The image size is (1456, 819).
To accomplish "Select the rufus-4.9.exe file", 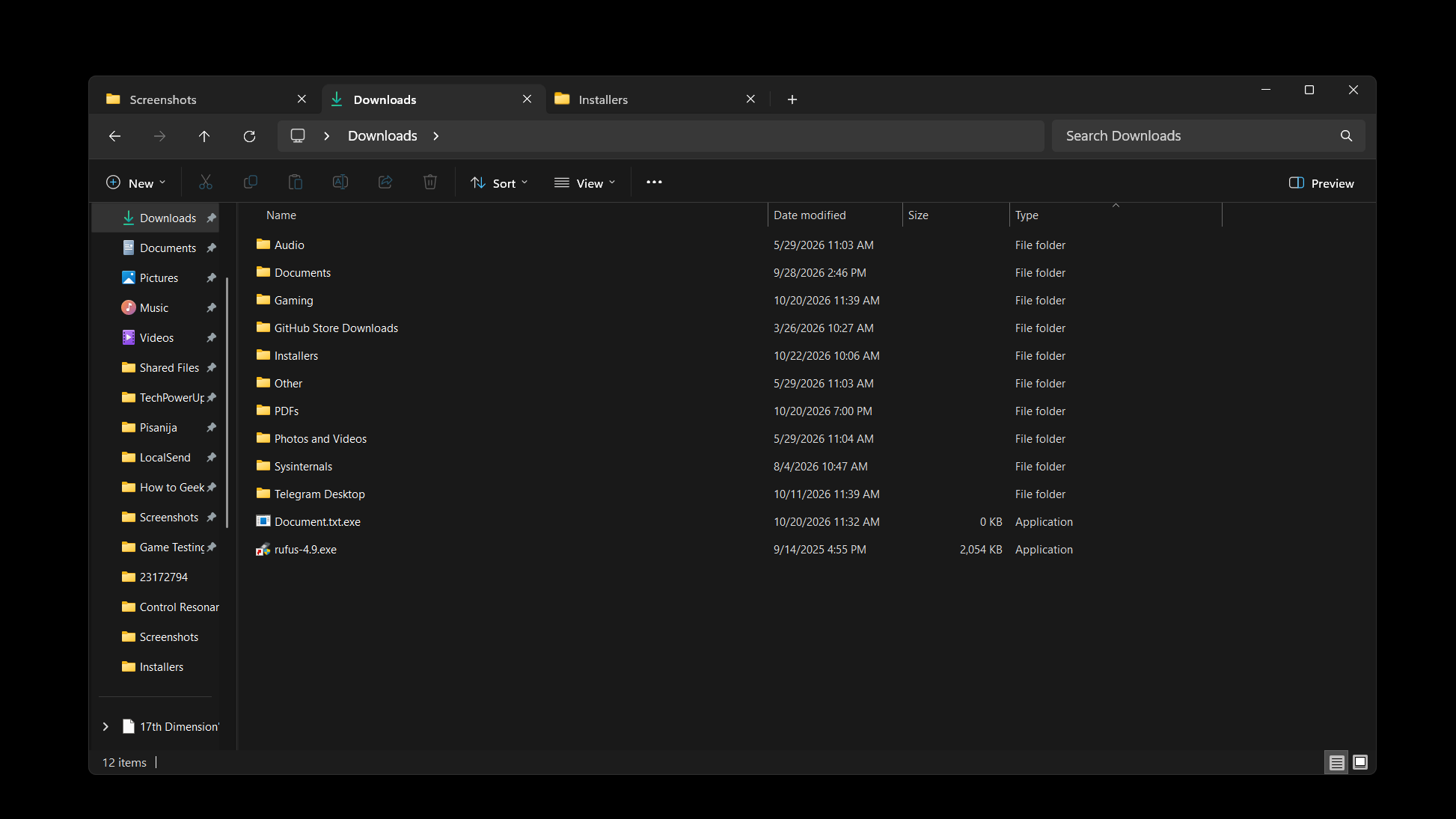I will (305, 550).
